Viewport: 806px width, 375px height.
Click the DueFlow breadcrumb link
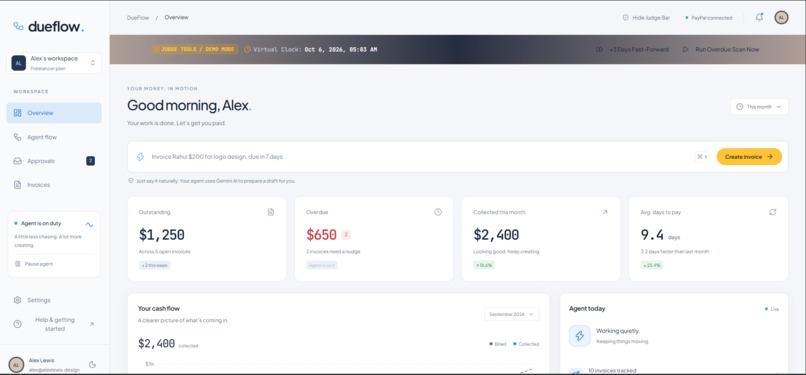coord(138,17)
